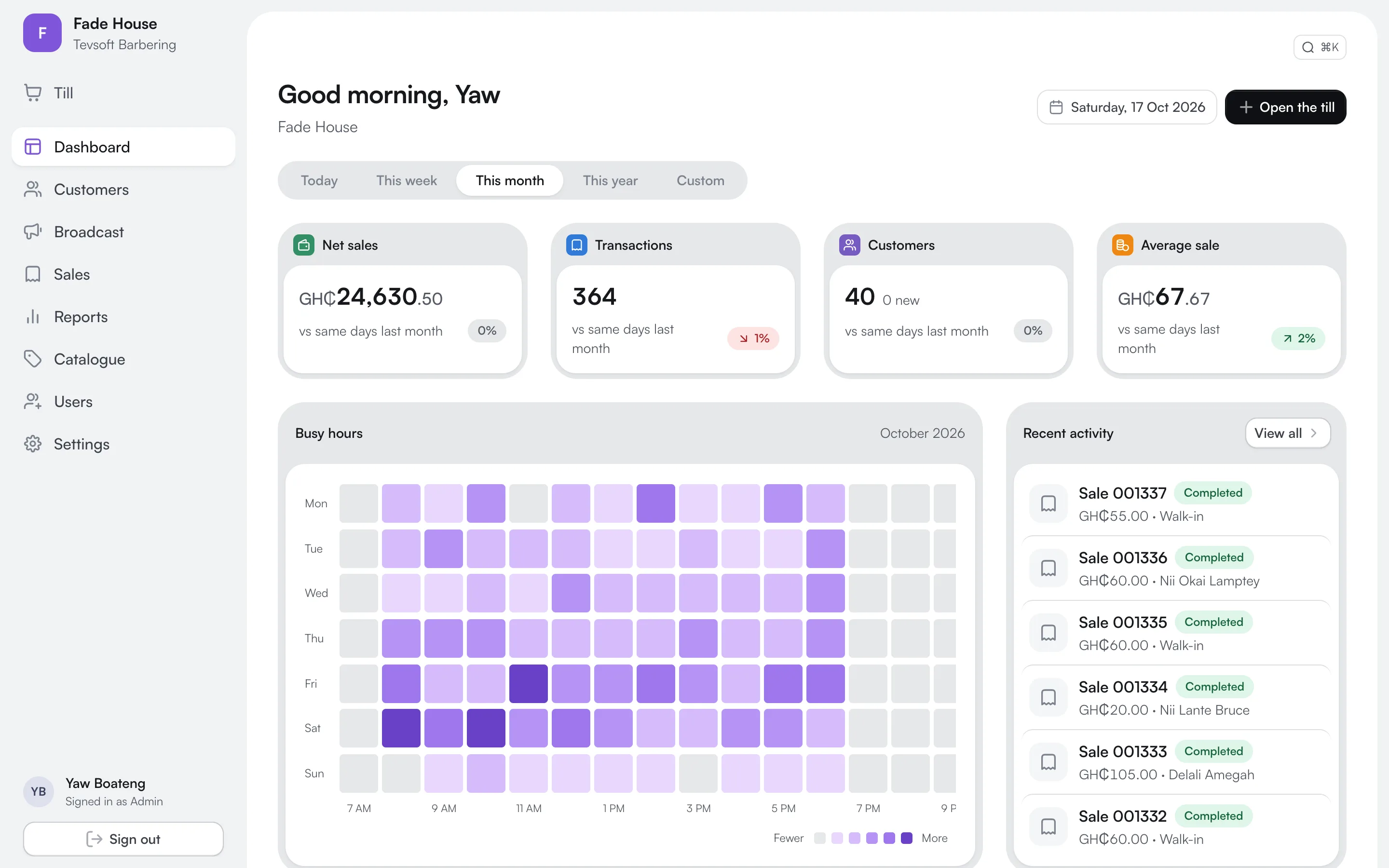Click the Sales bookmark icon in sidebar

(33, 274)
